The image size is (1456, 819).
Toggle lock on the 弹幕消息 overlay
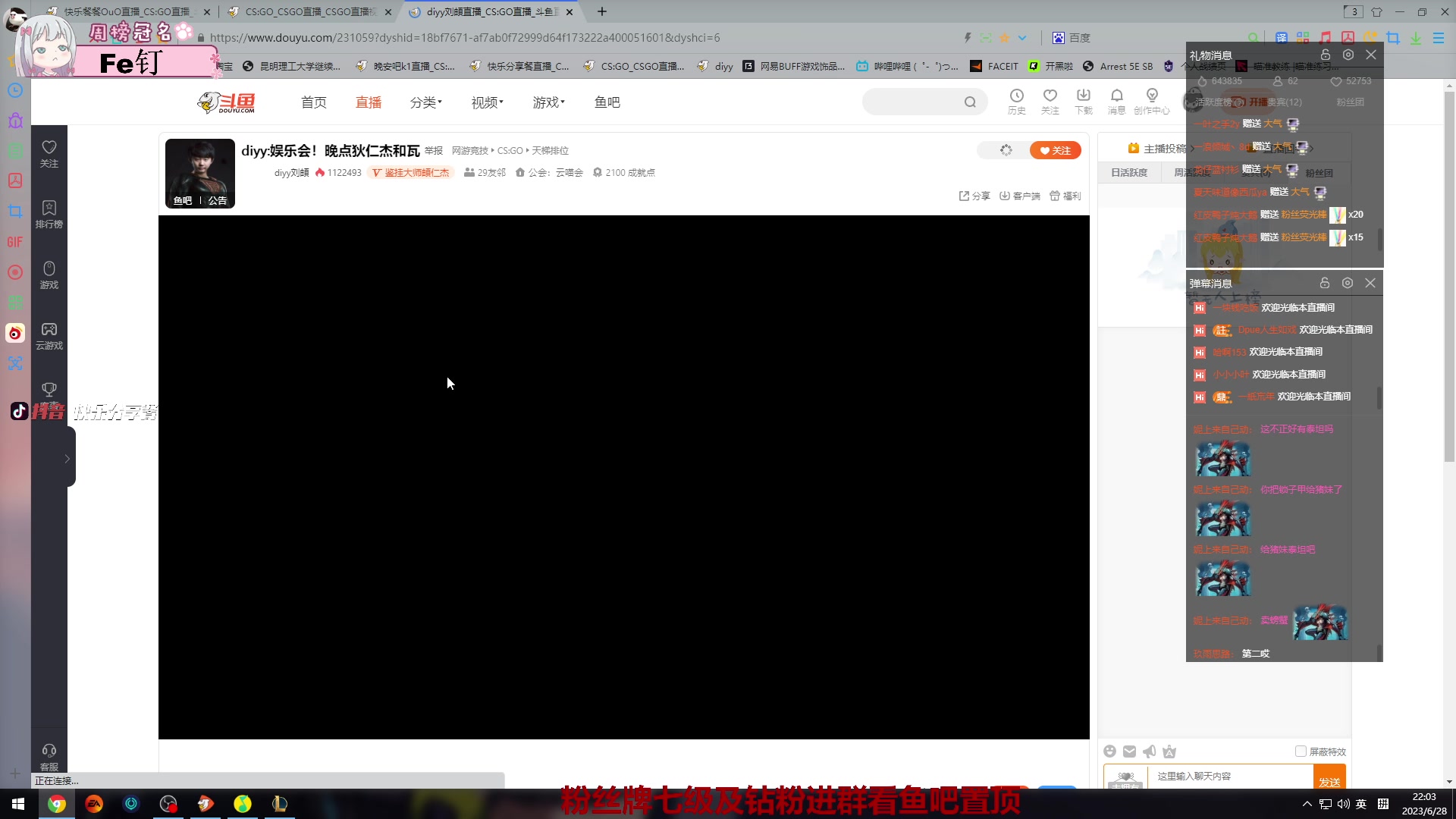coord(1325,283)
